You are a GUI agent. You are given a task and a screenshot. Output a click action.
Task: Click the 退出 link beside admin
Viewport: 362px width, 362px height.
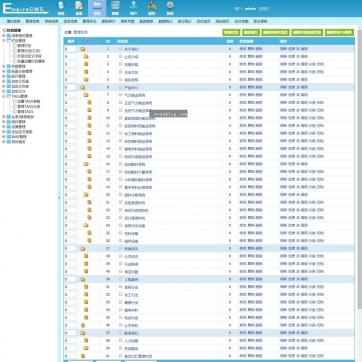pyautogui.click(x=263, y=9)
